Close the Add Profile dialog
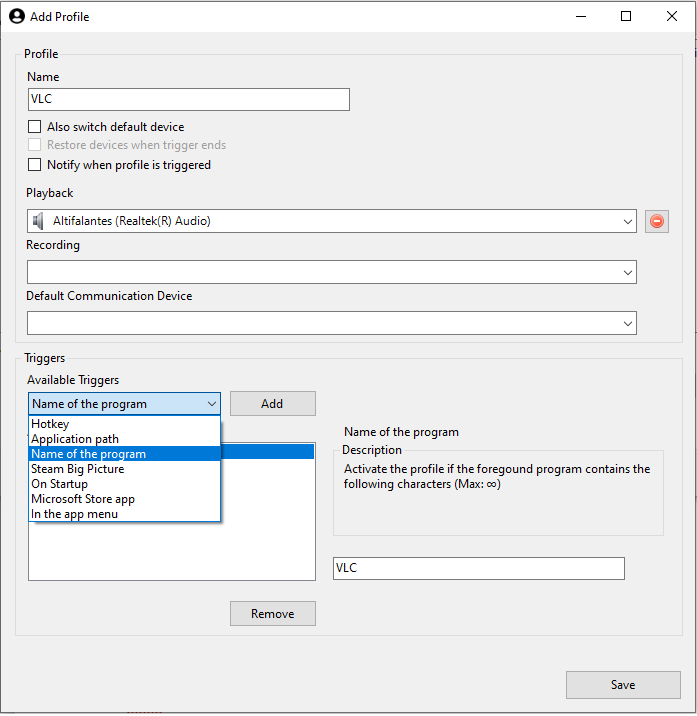Viewport: 697px width, 716px height. click(671, 16)
